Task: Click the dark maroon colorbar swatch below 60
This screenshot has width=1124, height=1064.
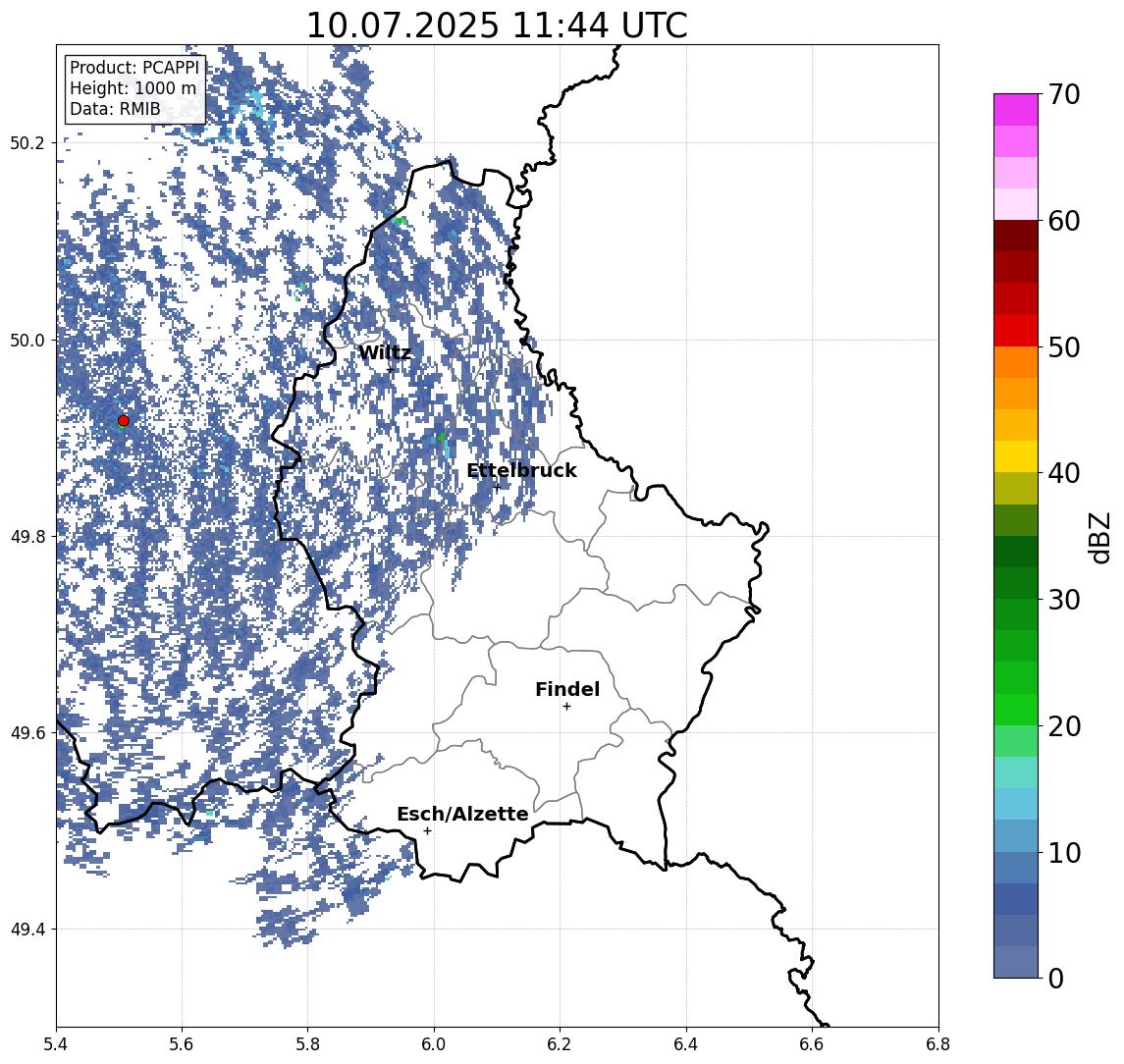Action: coord(1016,236)
